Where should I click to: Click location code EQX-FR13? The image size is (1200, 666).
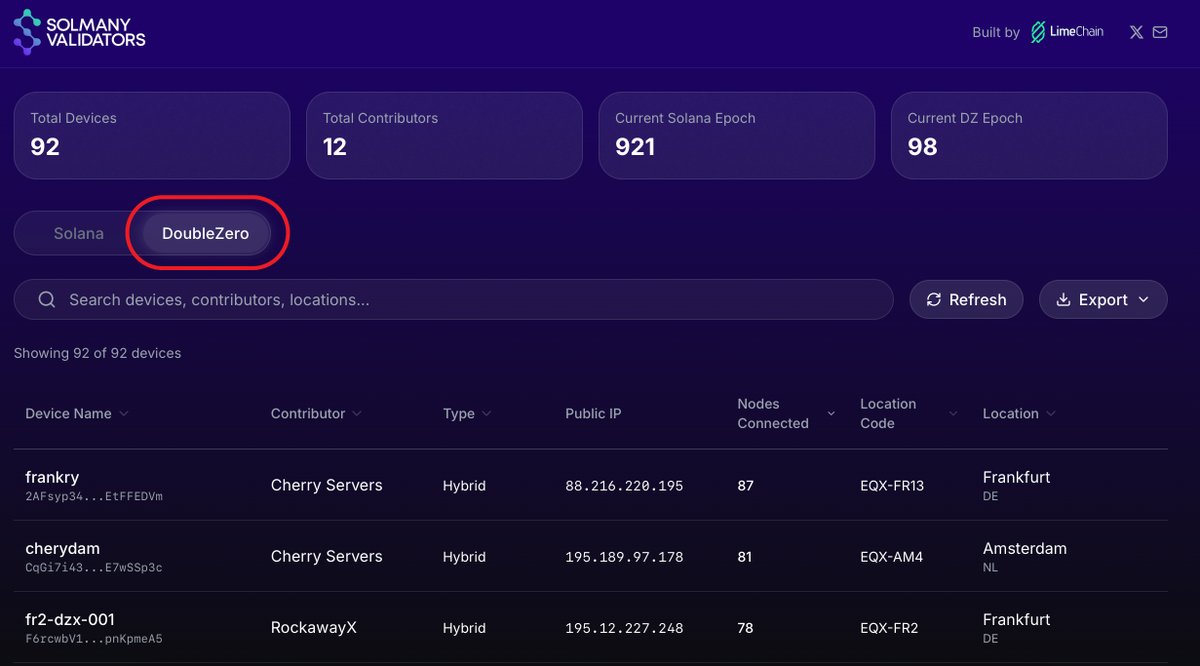click(x=892, y=486)
